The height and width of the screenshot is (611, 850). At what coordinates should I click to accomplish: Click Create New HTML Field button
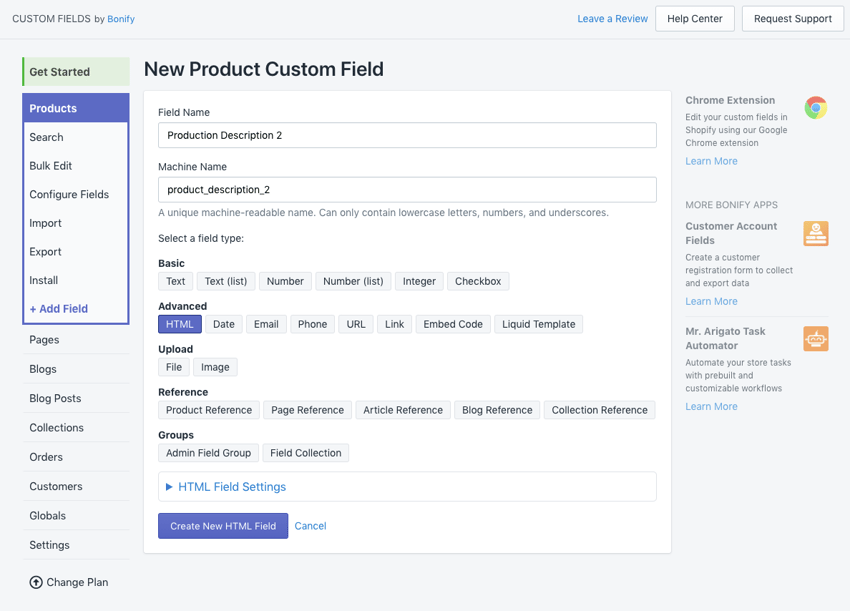[223, 526]
